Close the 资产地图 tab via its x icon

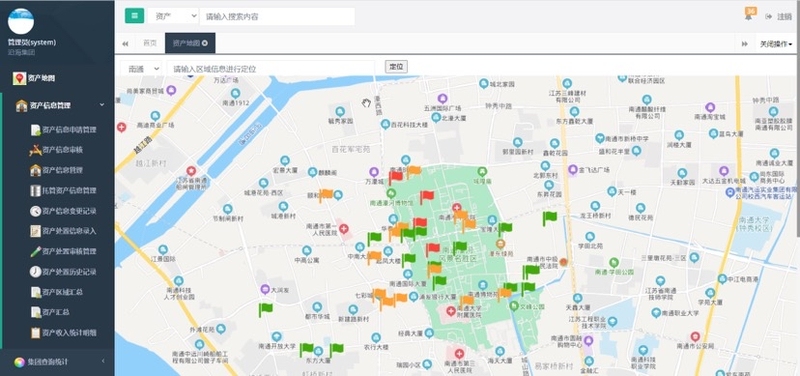[205, 43]
